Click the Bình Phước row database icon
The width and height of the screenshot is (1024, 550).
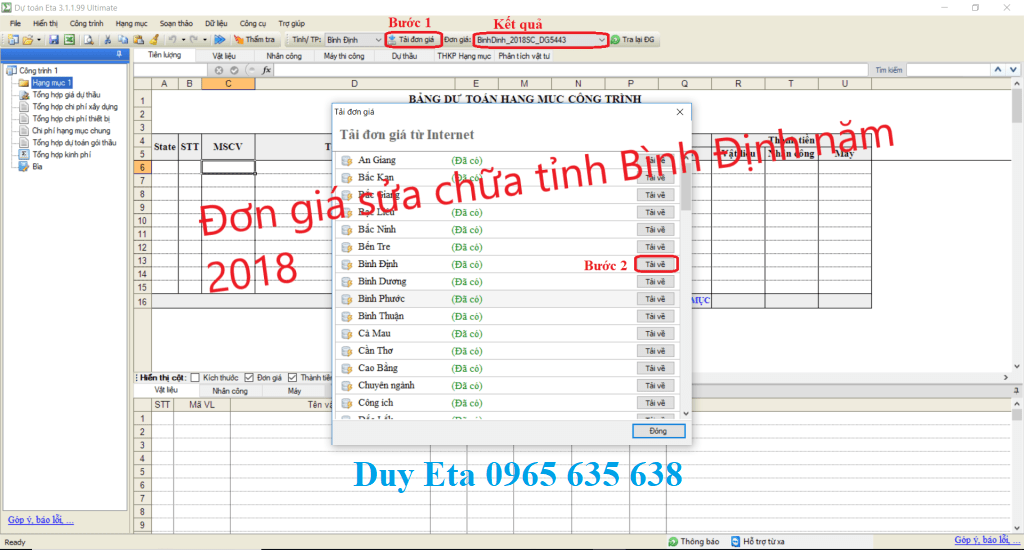pyautogui.click(x=347, y=299)
